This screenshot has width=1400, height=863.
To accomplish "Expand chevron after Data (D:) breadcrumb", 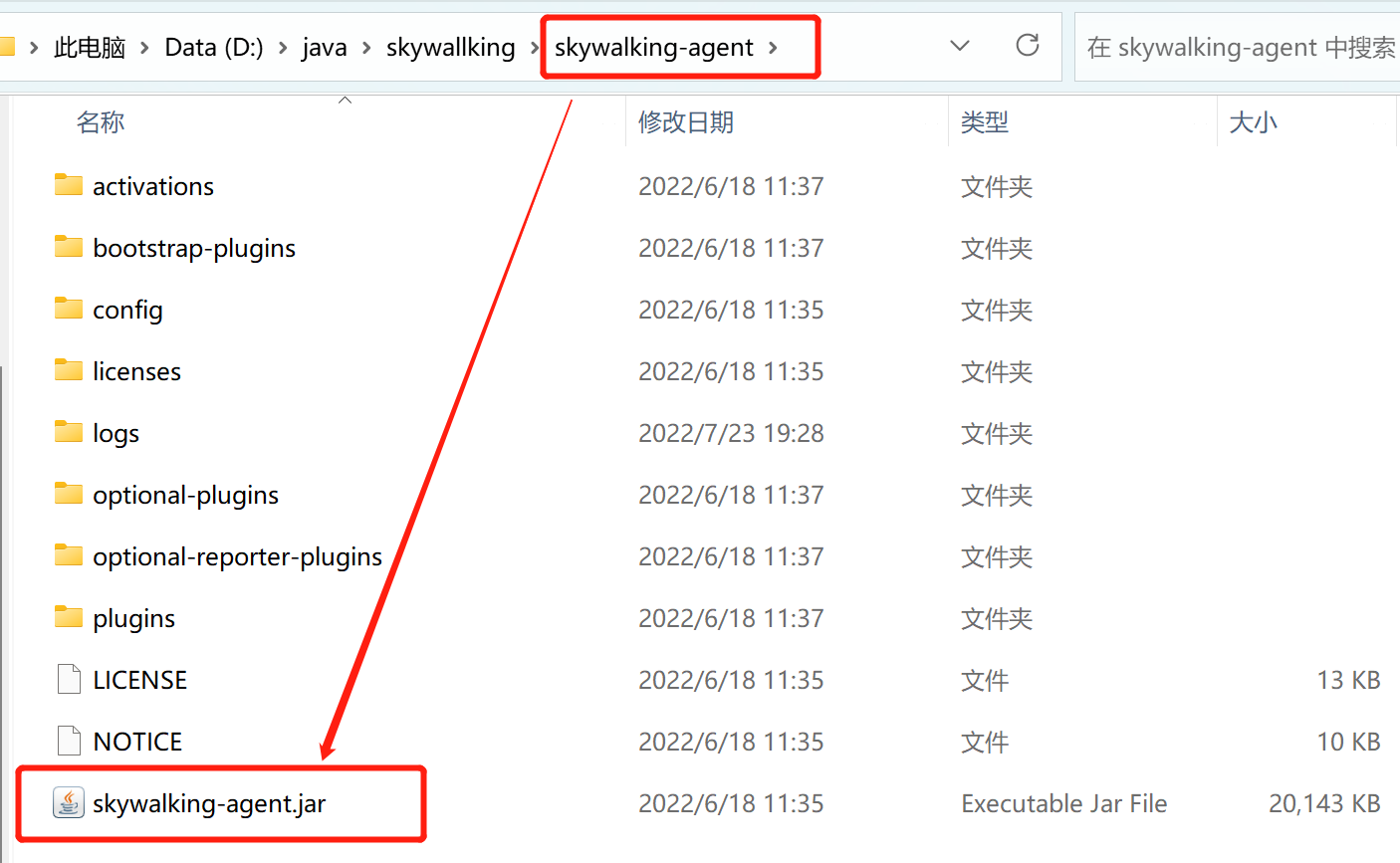I will (x=283, y=47).
